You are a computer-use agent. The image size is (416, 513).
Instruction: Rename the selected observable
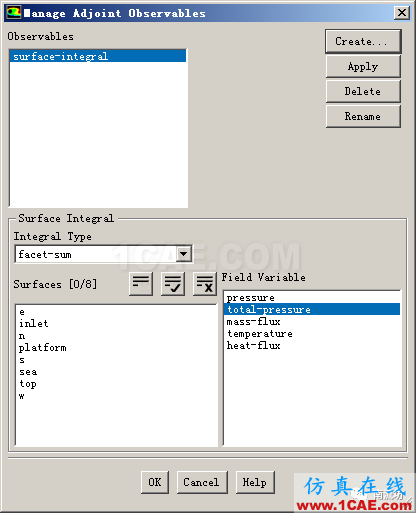(363, 116)
